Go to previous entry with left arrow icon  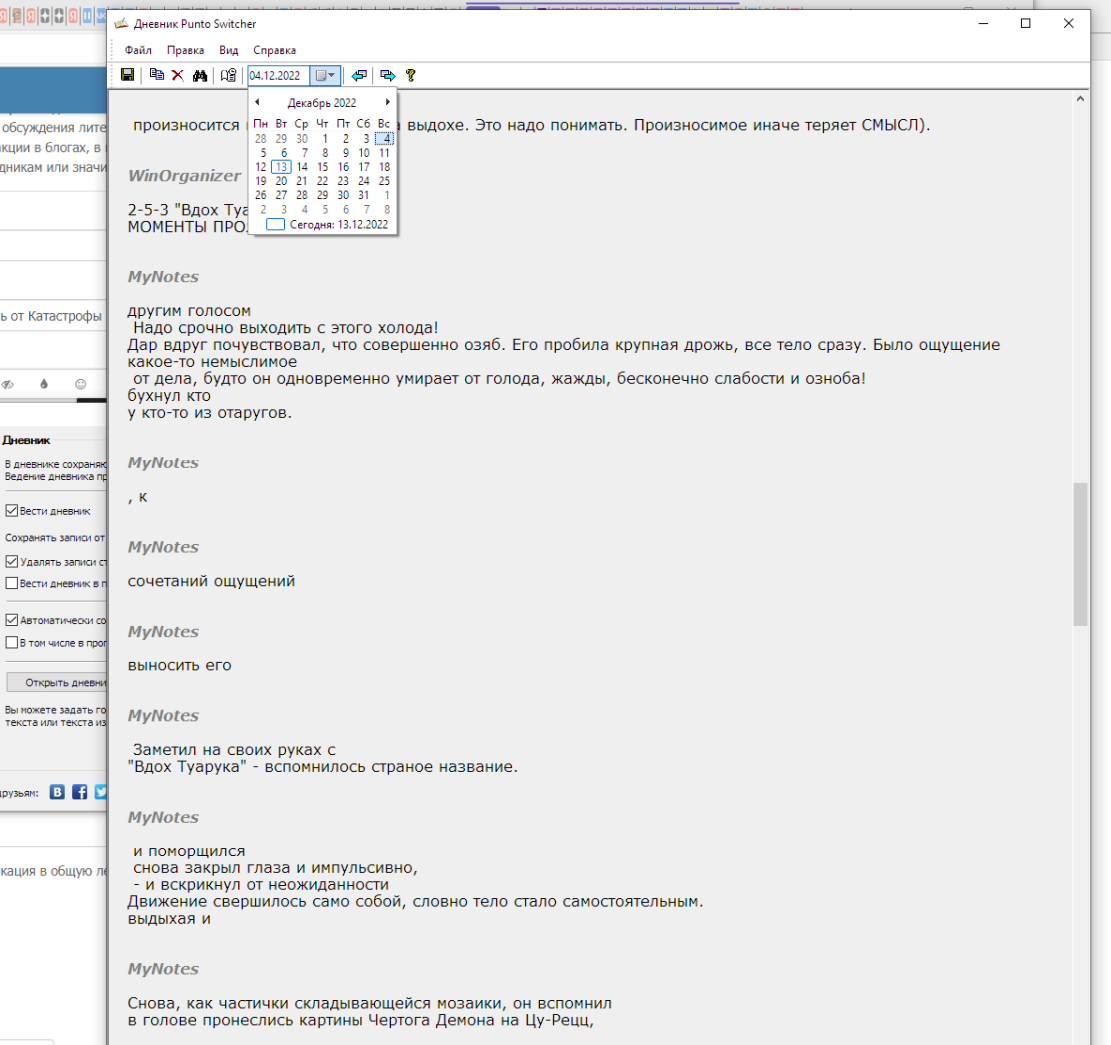tap(359, 75)
